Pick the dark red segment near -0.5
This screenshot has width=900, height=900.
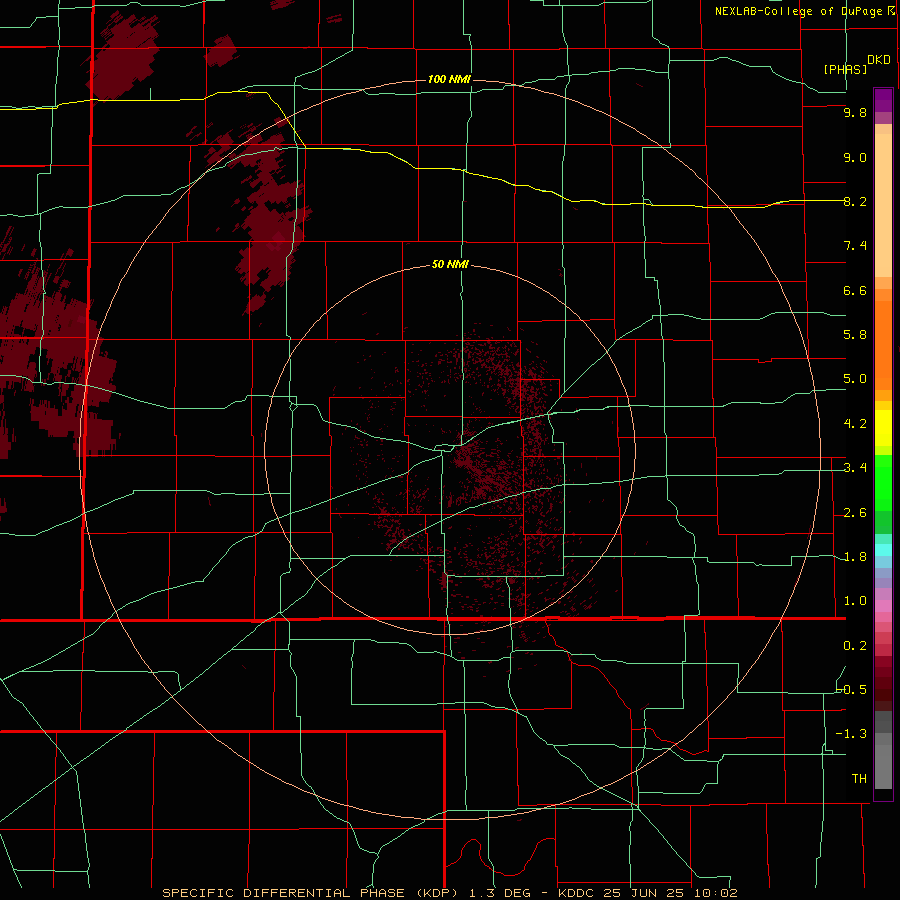883,689
